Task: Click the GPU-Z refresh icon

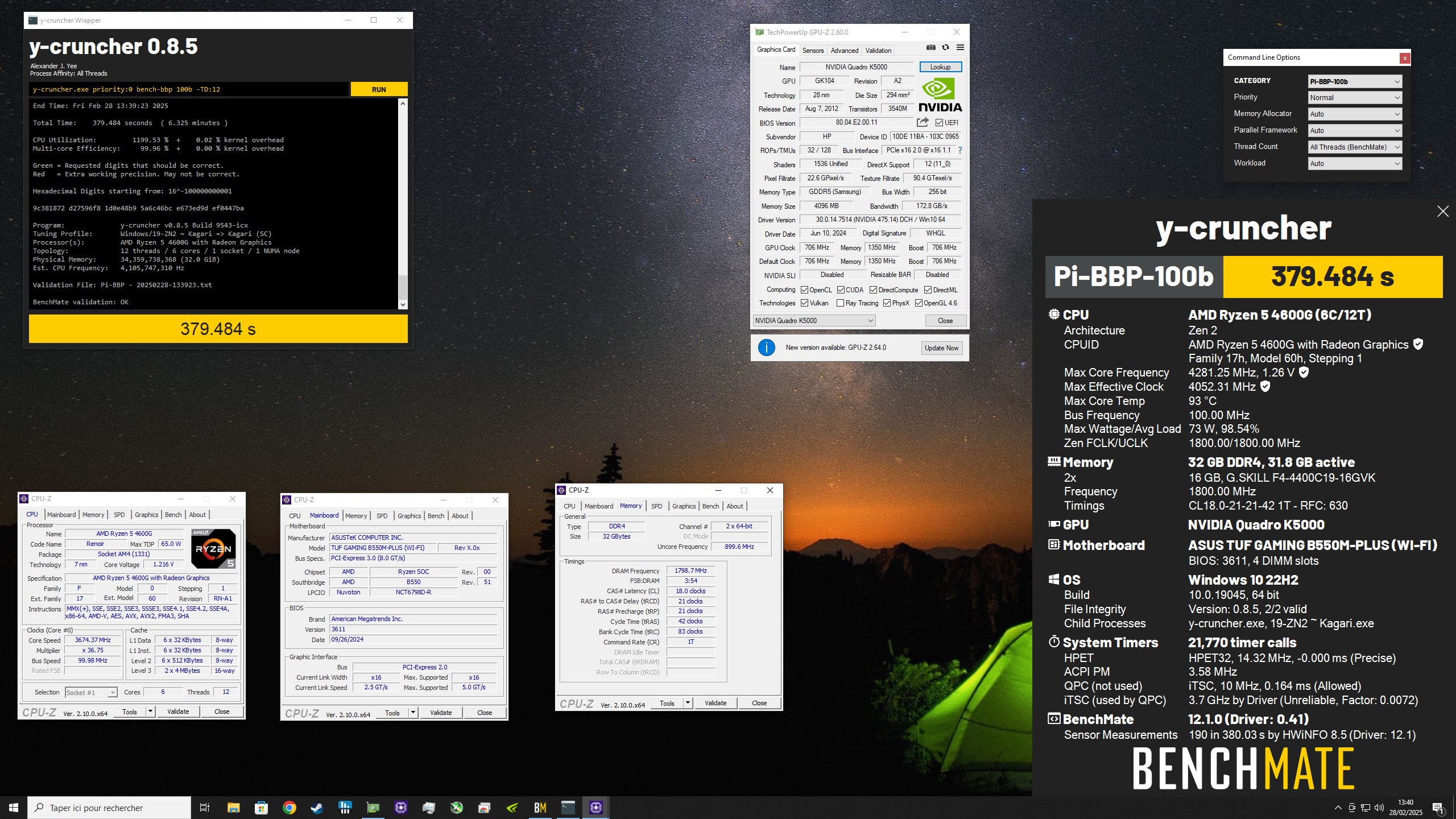Action: click(x=945, y=48)
